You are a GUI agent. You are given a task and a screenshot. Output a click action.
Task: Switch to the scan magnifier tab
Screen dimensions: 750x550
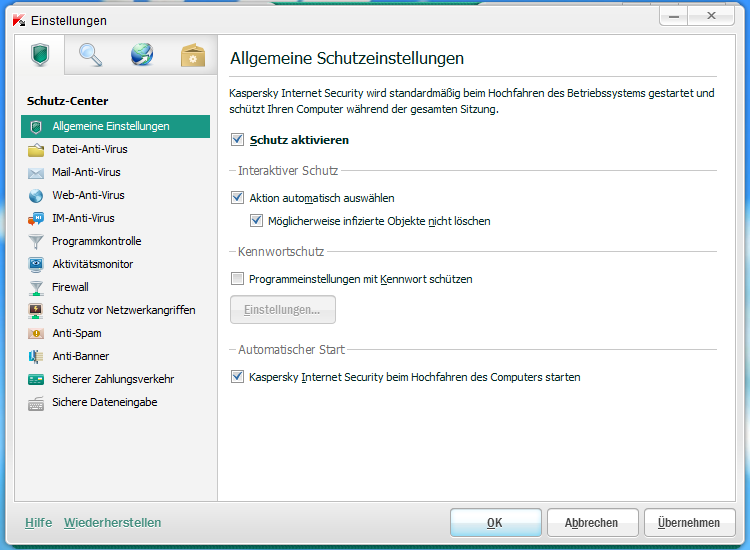pyautogui.click(x=90, y=55)
